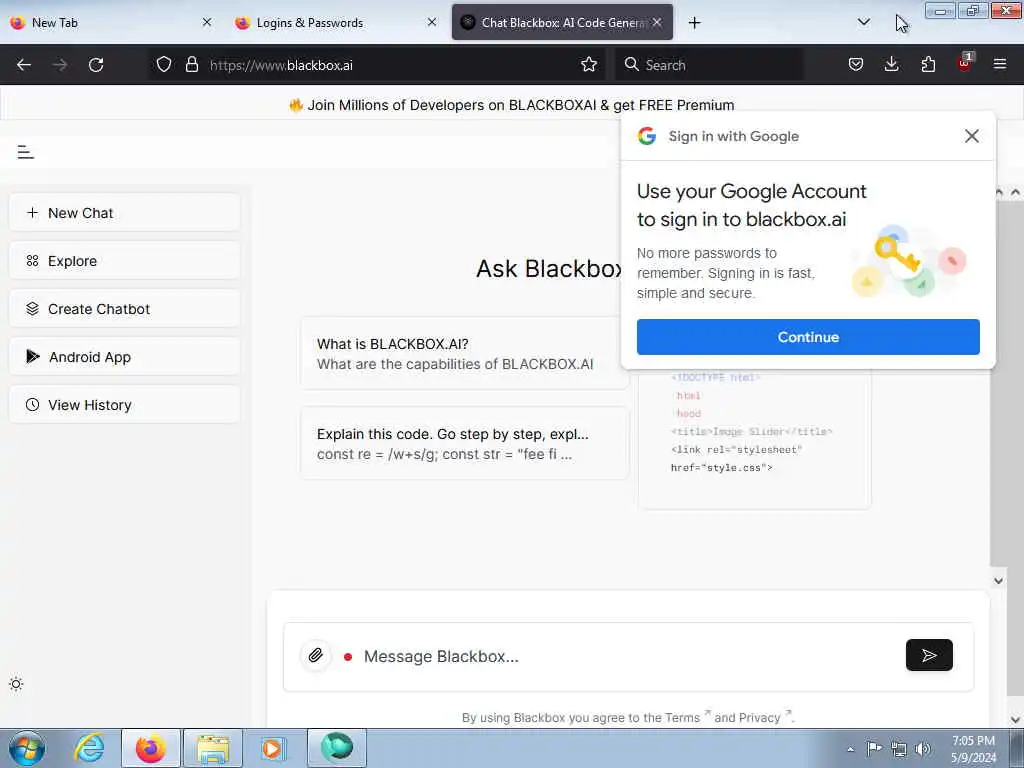Open the Save to Pocket icon
This screenshot has width=1024, height=768.
click(856, 65)
